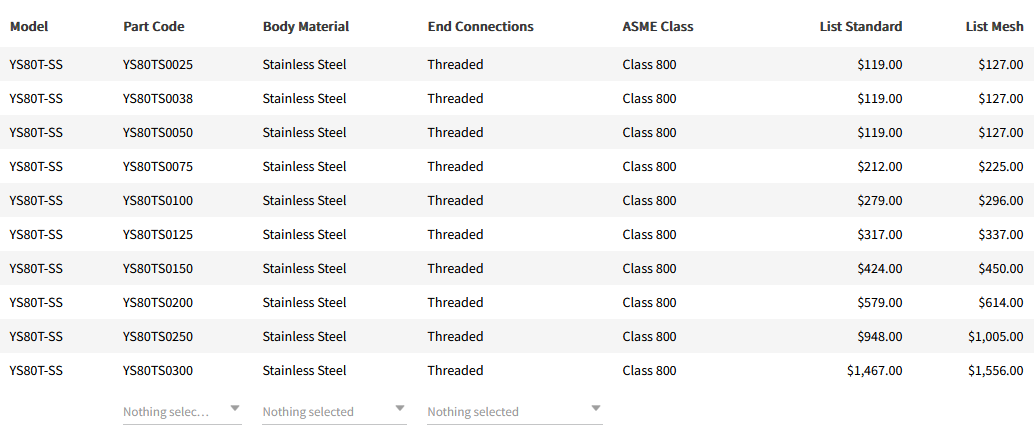Select the YS80TS0100 row part code
The width and height of the screenshot is (1036, 440).
click(158, 201)
